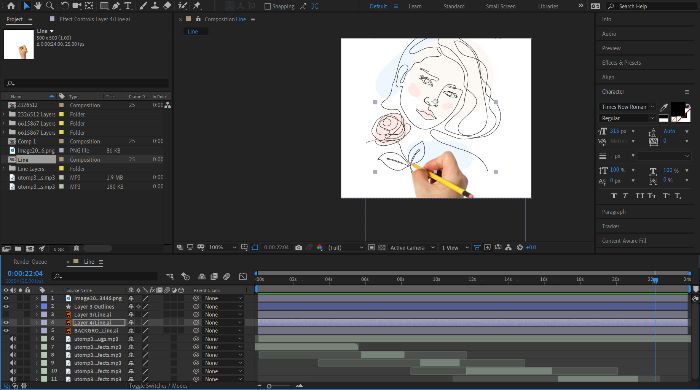
Task: Open the Paragraph panel
Action: tap(613, 212)
